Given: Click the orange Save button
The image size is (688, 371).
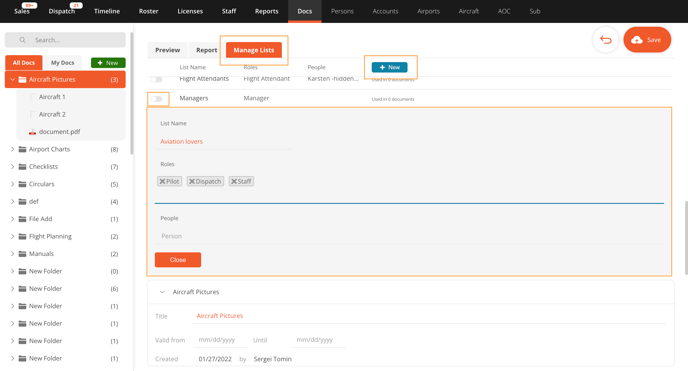Looking at the screenshot, I should pos(647,40).
